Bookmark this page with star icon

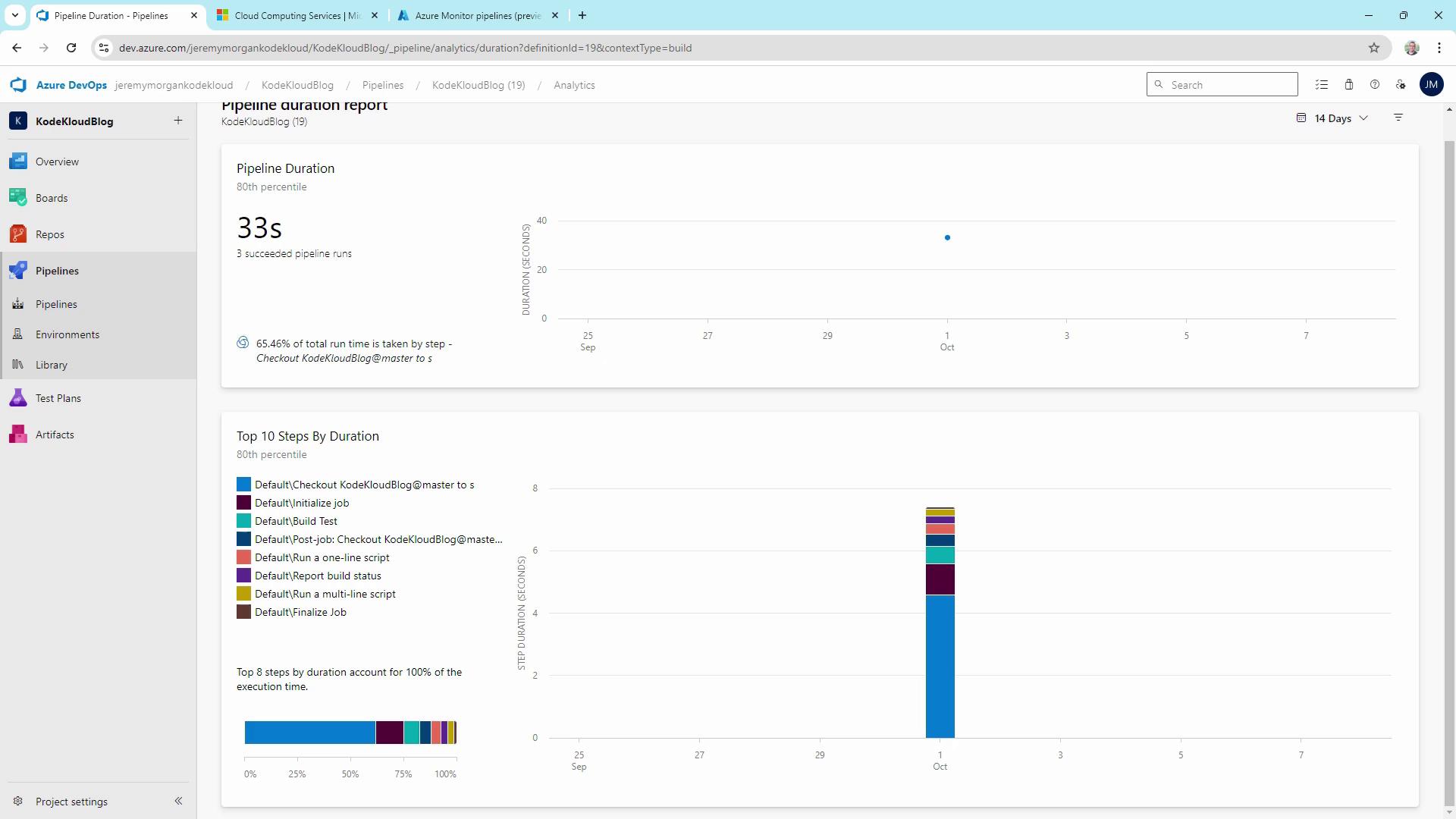[1373, 48]
